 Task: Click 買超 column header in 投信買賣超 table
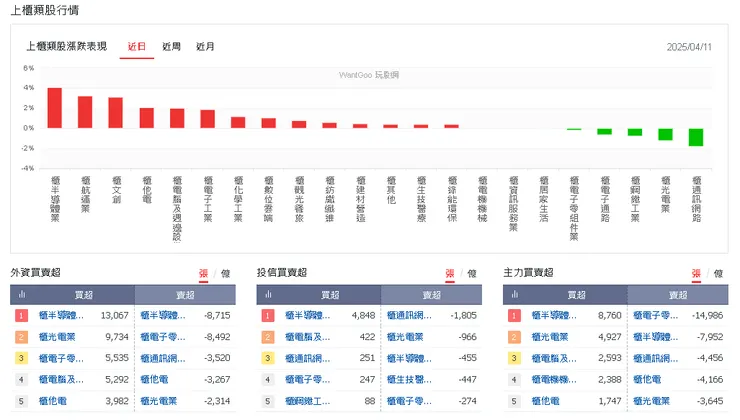pyautogui.click(x=330, y=295)
